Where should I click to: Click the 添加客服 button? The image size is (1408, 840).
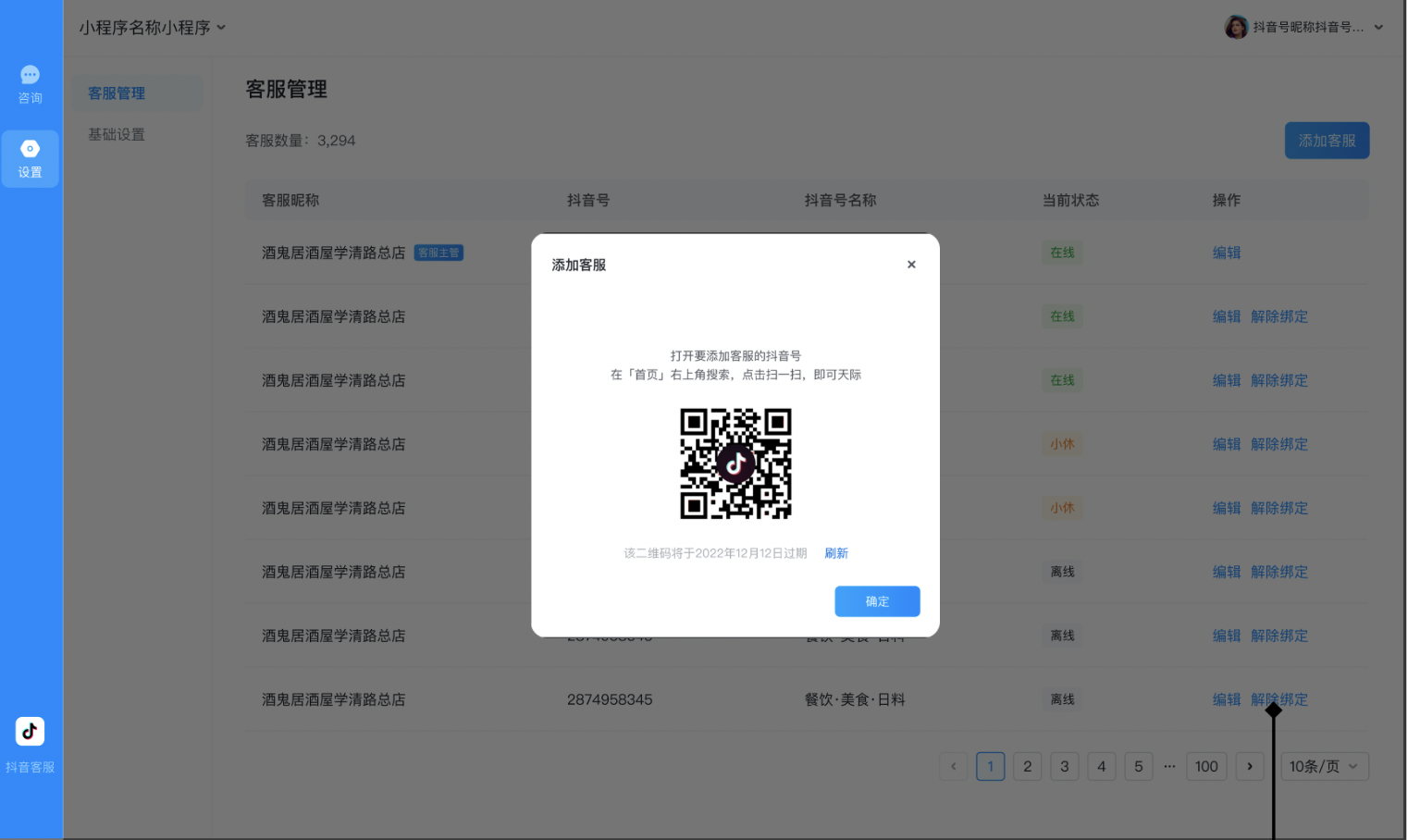tap(1327, 141)
